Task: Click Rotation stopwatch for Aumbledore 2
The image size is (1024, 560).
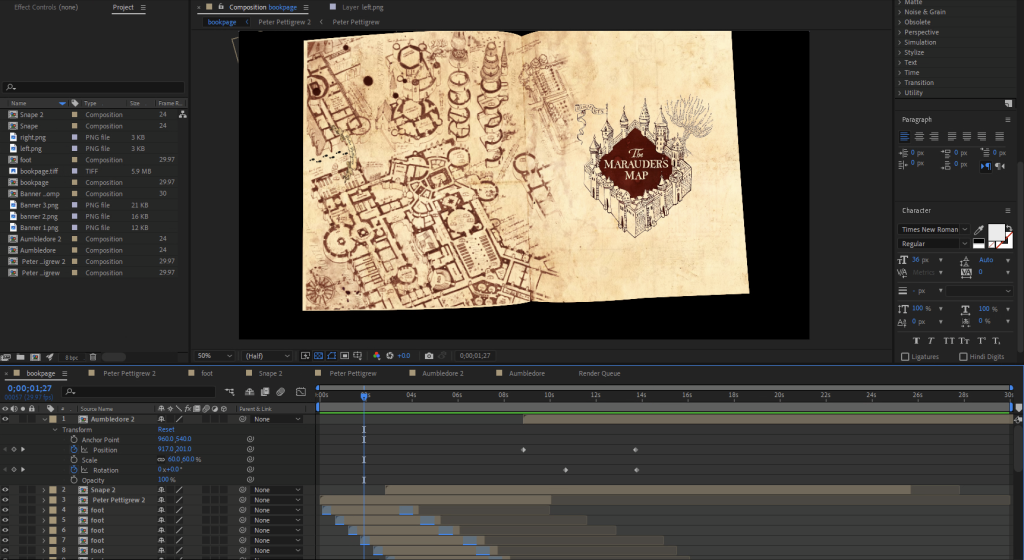Action: click(x=74, y=470)
